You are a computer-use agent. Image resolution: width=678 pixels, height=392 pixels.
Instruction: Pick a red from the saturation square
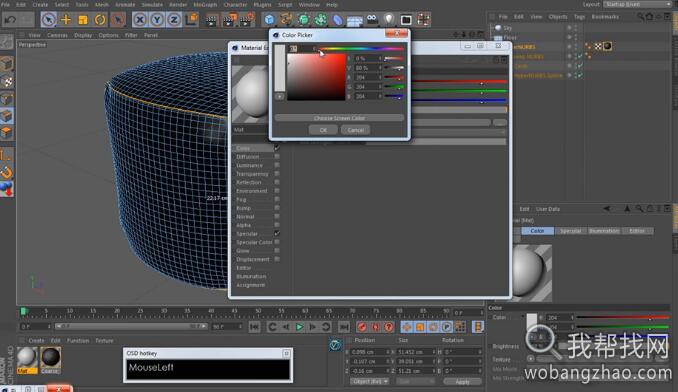click(317, 77)
